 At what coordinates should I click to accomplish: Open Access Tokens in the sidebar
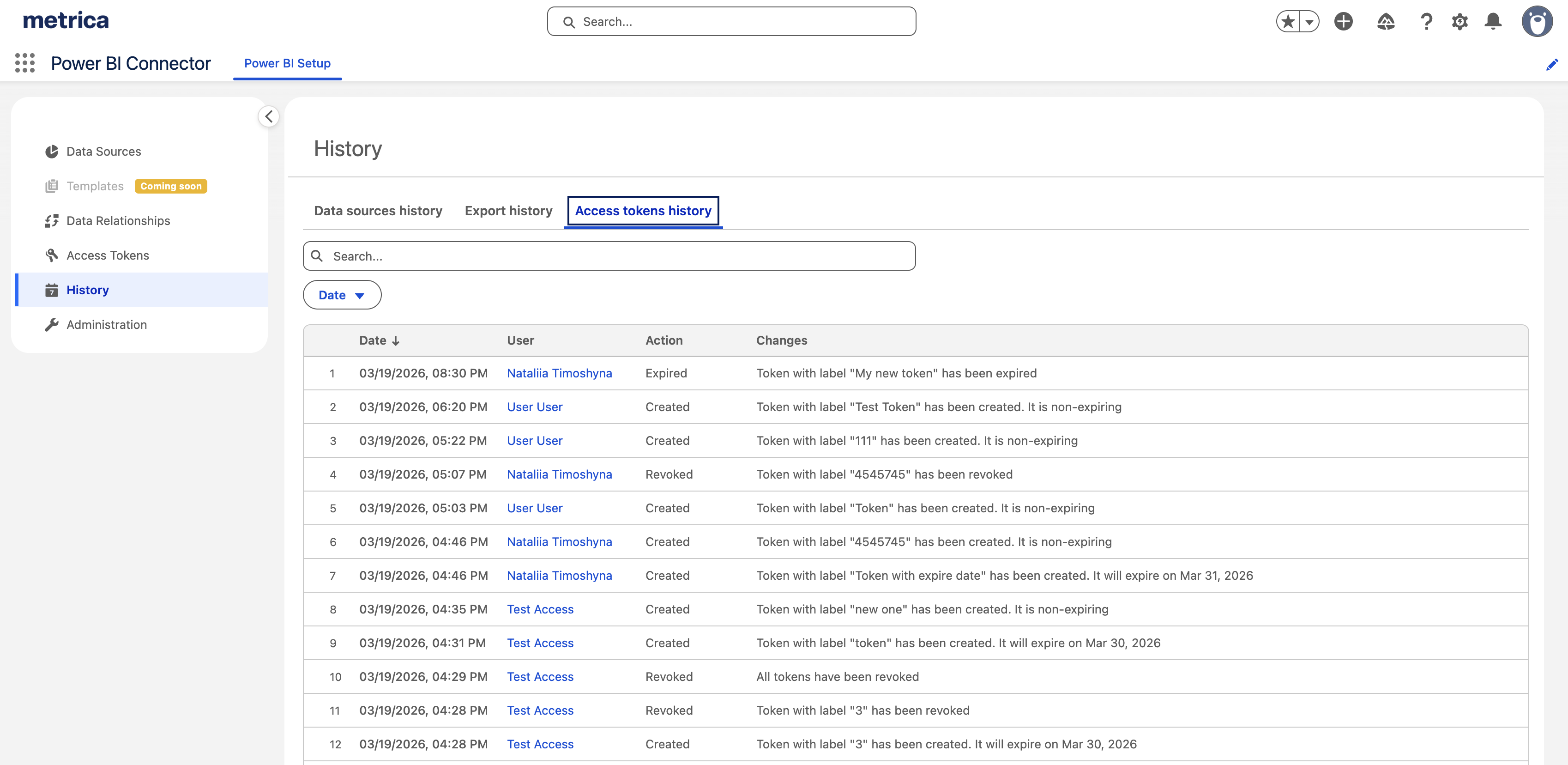108,255
